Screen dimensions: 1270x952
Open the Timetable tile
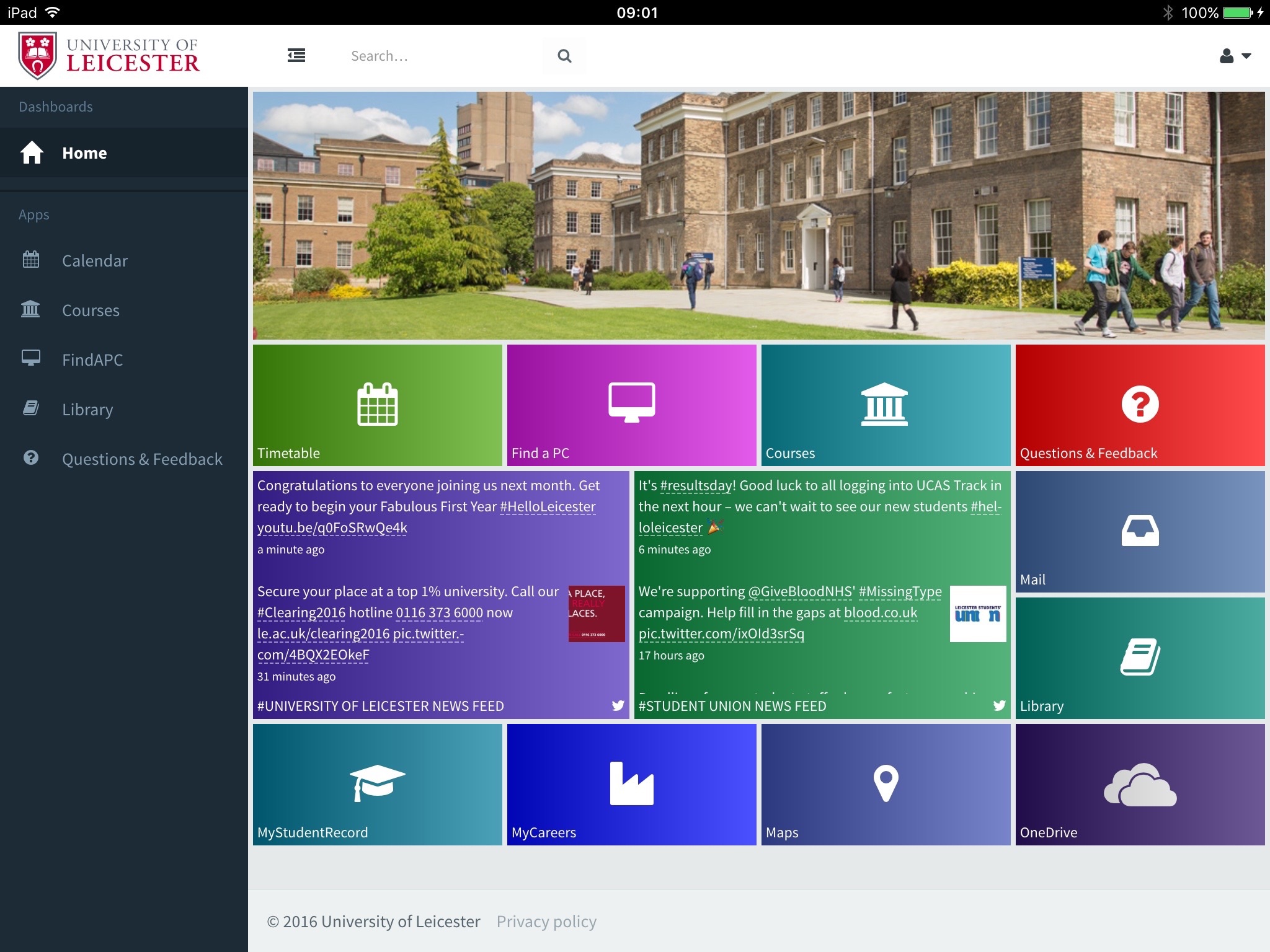tap(377, 405)
